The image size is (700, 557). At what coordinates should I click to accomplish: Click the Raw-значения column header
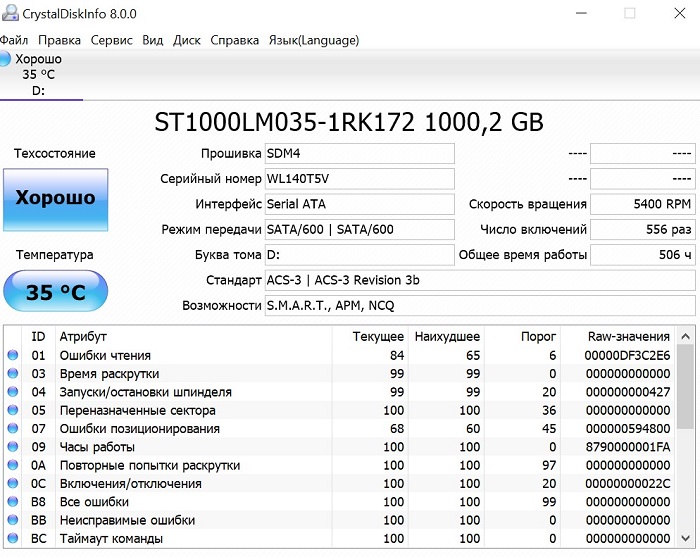[629, 336]
